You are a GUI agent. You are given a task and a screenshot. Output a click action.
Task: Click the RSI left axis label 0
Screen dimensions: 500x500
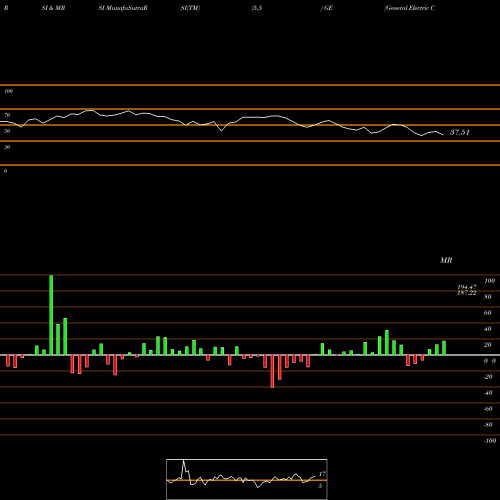[x=5, y=171]
